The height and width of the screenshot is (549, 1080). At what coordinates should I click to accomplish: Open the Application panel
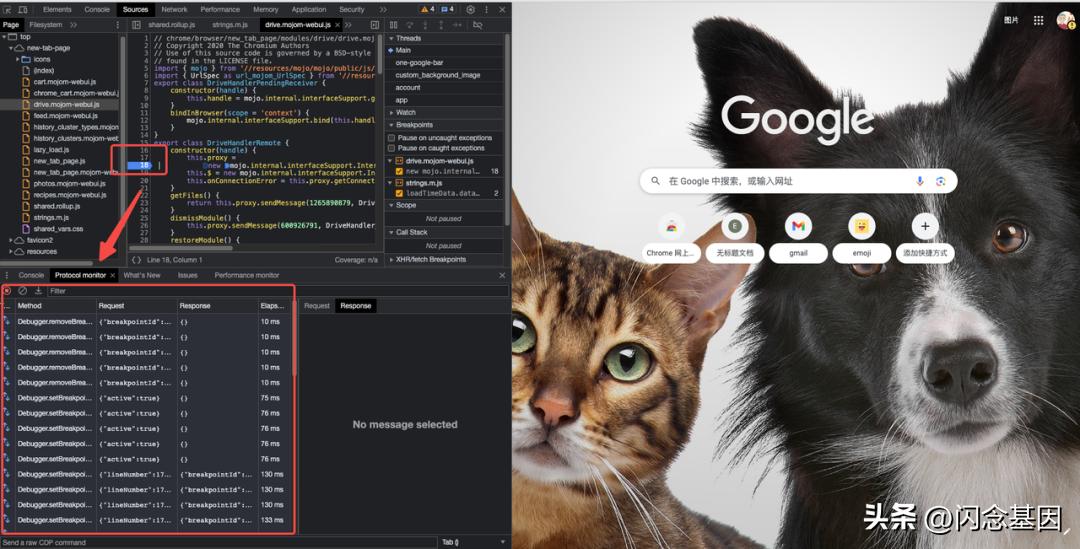click(x=309, y=10)
